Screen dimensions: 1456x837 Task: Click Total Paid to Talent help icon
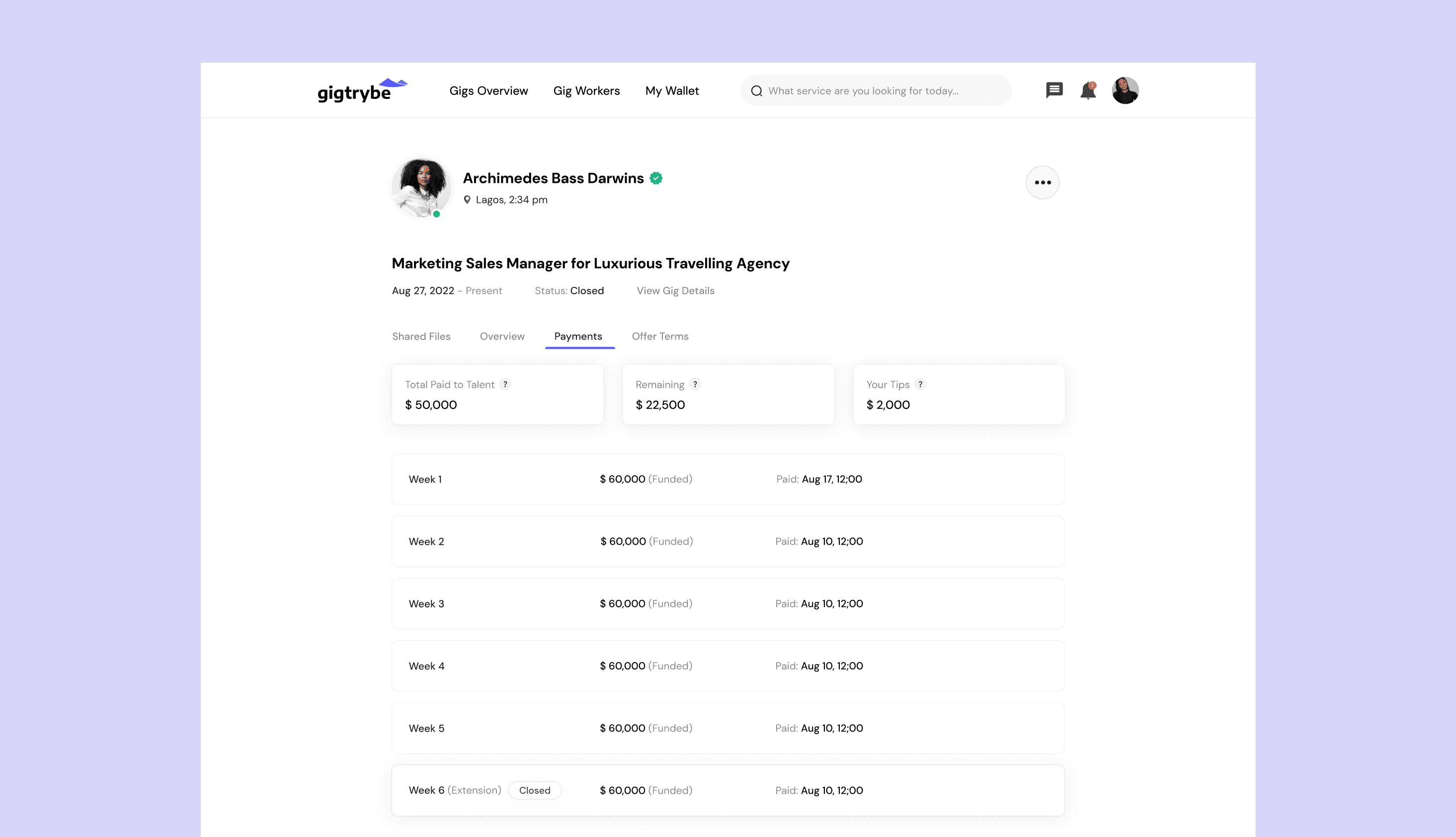coord(505,385)
